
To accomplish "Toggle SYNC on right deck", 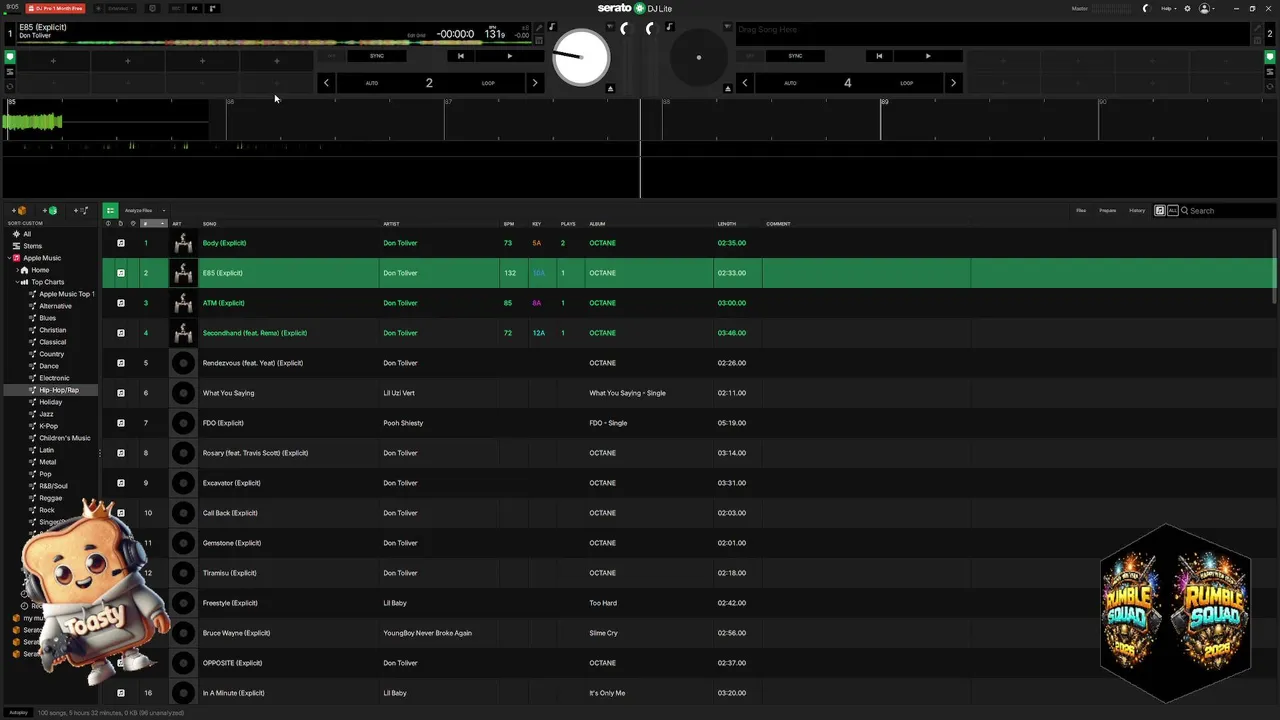I will click(x=795, y=56).
